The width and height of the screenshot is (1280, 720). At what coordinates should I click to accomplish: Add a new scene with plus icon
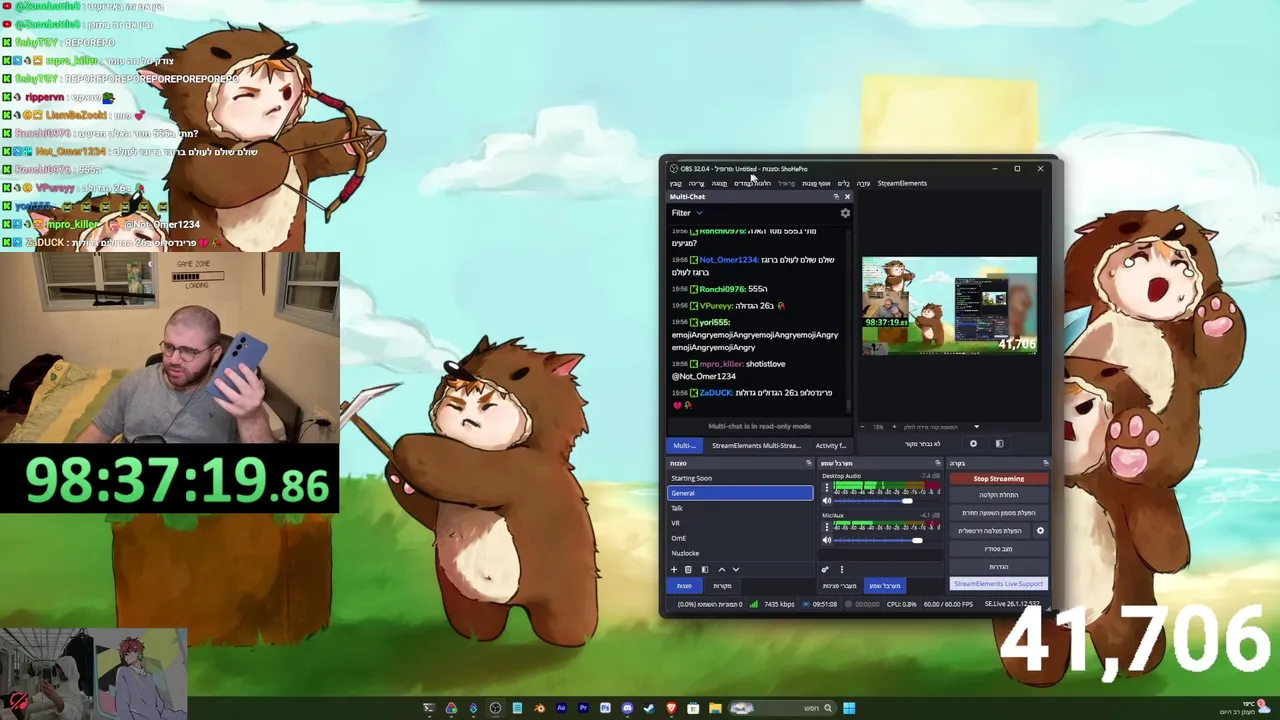674,569
